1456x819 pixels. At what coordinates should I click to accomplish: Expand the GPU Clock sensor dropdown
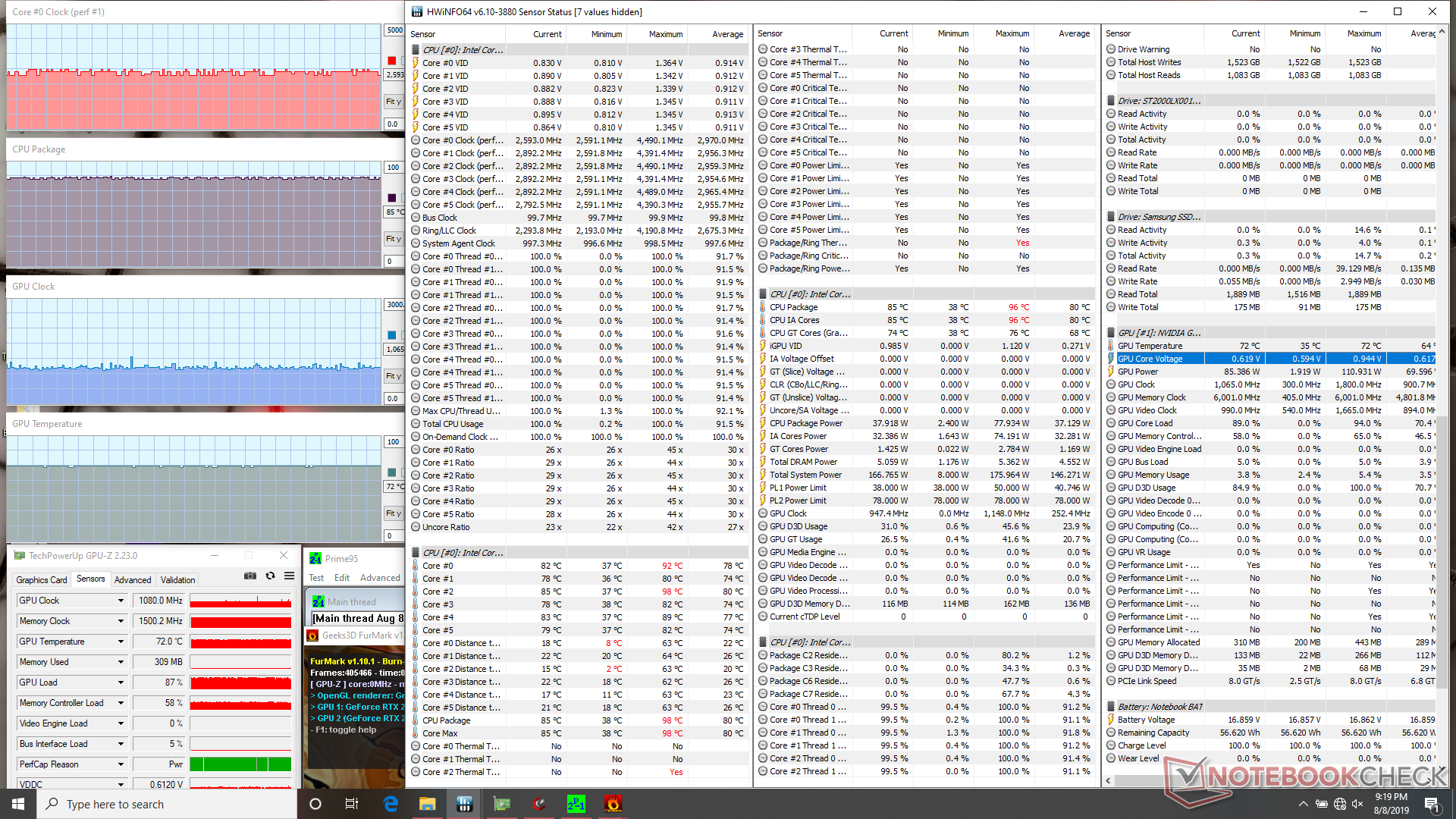tap(121, 601)
